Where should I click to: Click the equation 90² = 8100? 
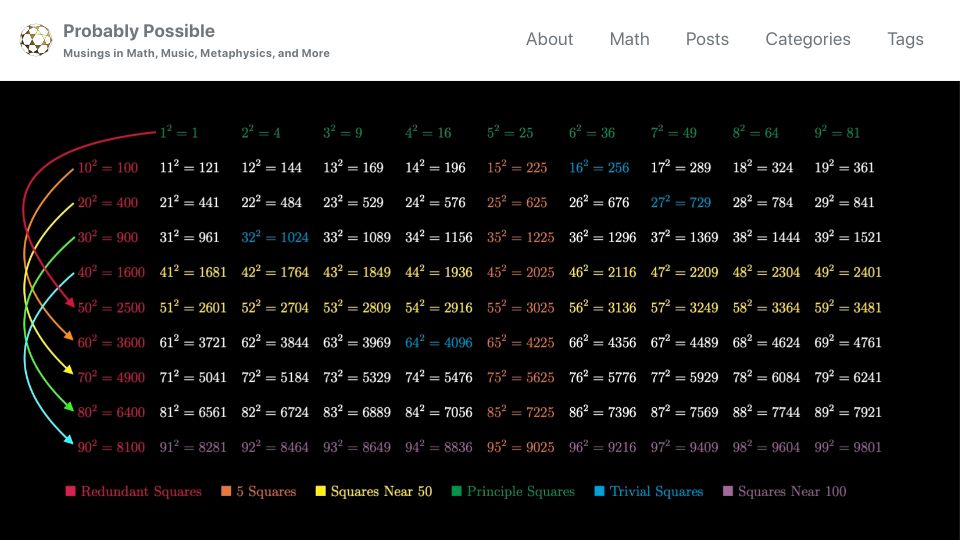[111, 447]
